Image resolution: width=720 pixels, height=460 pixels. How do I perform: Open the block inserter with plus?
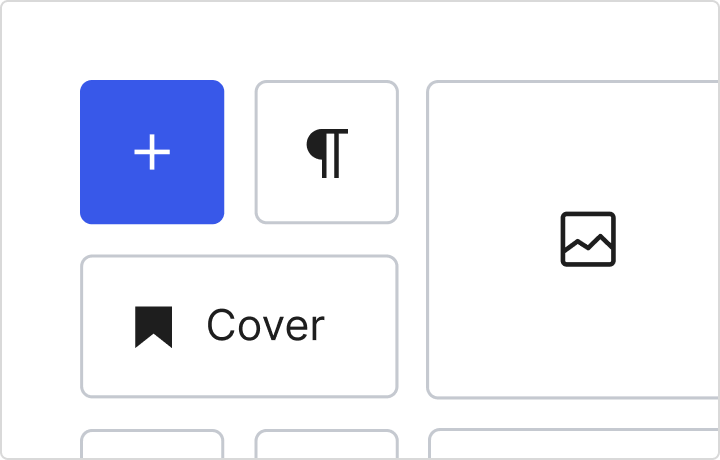[152, 152]
